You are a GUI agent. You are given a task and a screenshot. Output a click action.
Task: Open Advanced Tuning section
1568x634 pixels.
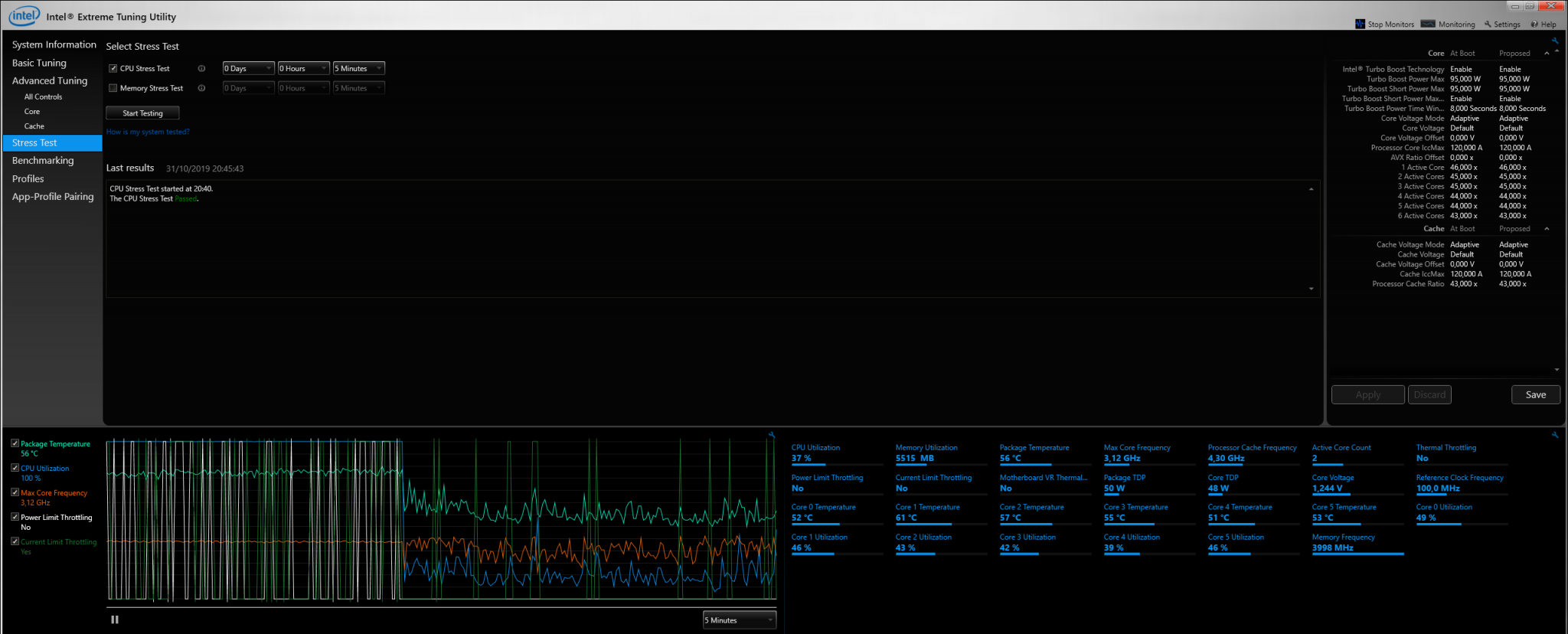coord(50,80)
